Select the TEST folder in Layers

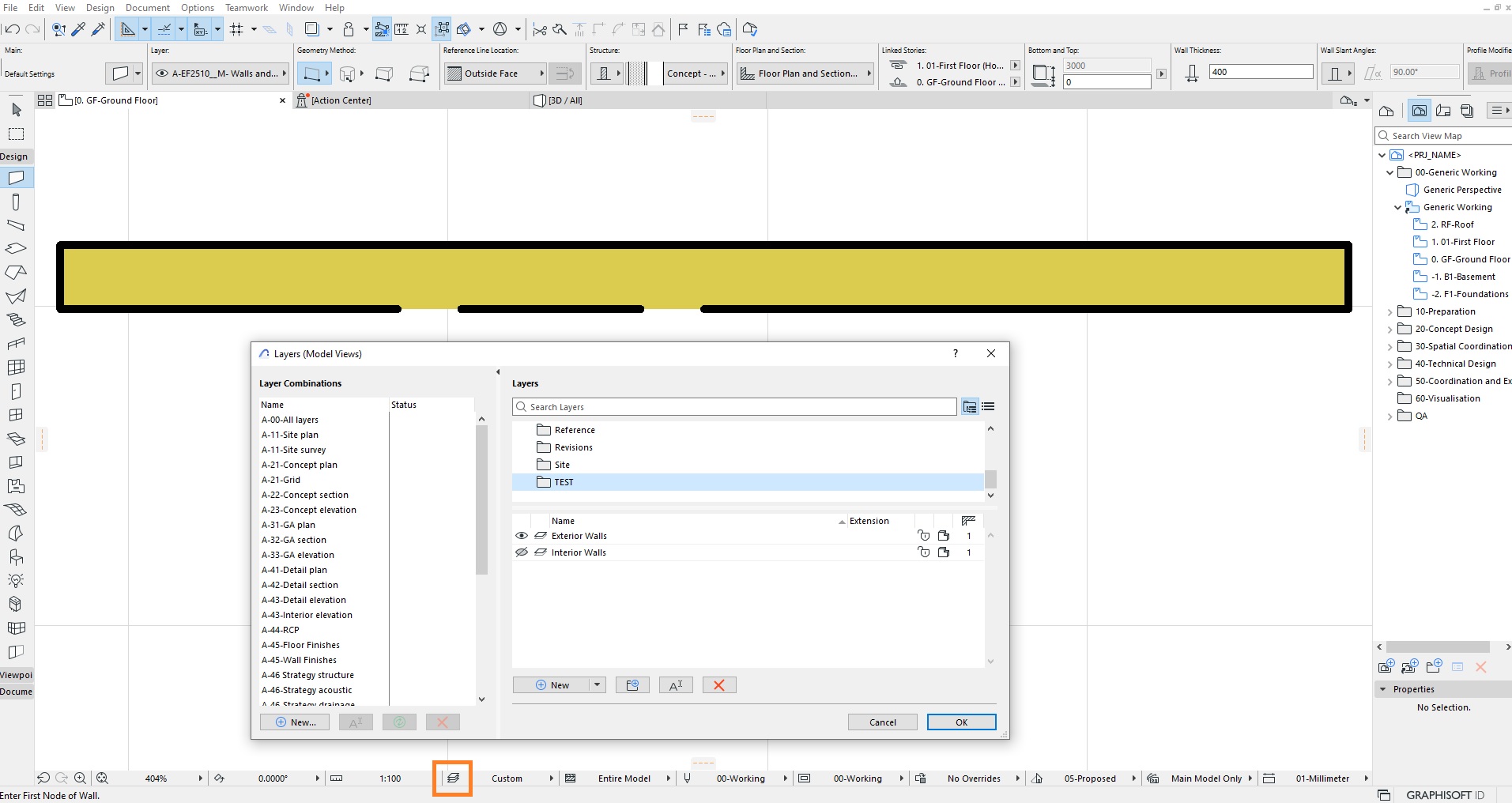coord(748,482)
